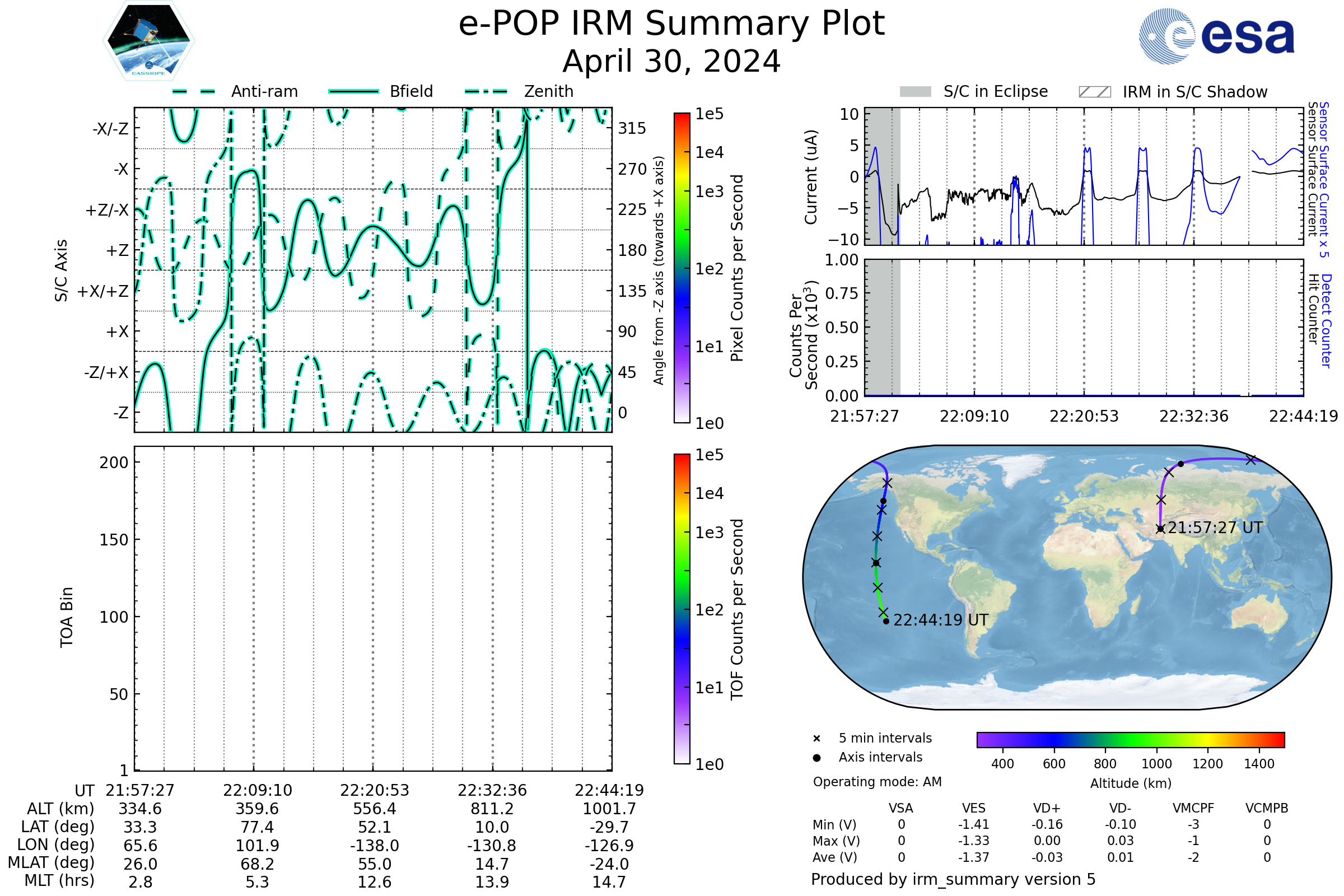Viewport: 1344px width, 896px height.
Task: Click the e-POP IRM Summary Plot title
Action: tap(671, 24)
